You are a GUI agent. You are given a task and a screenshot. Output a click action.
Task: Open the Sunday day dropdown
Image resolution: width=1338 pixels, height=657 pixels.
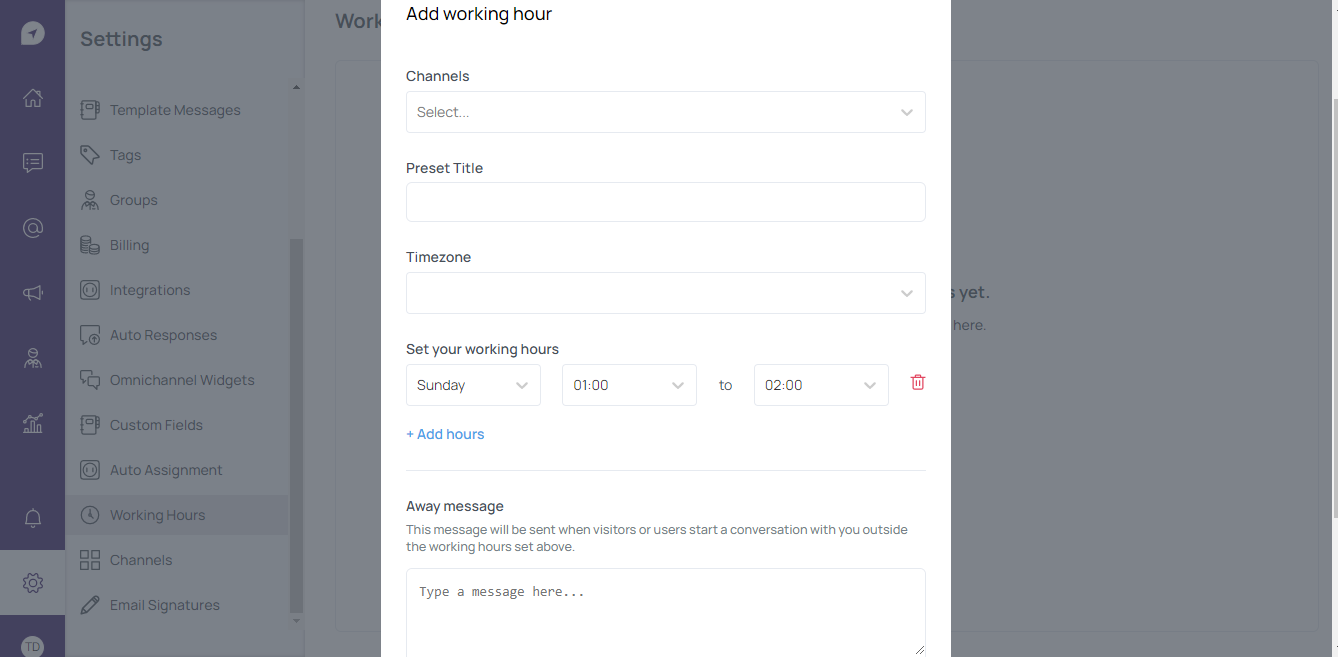click(473, 385)
